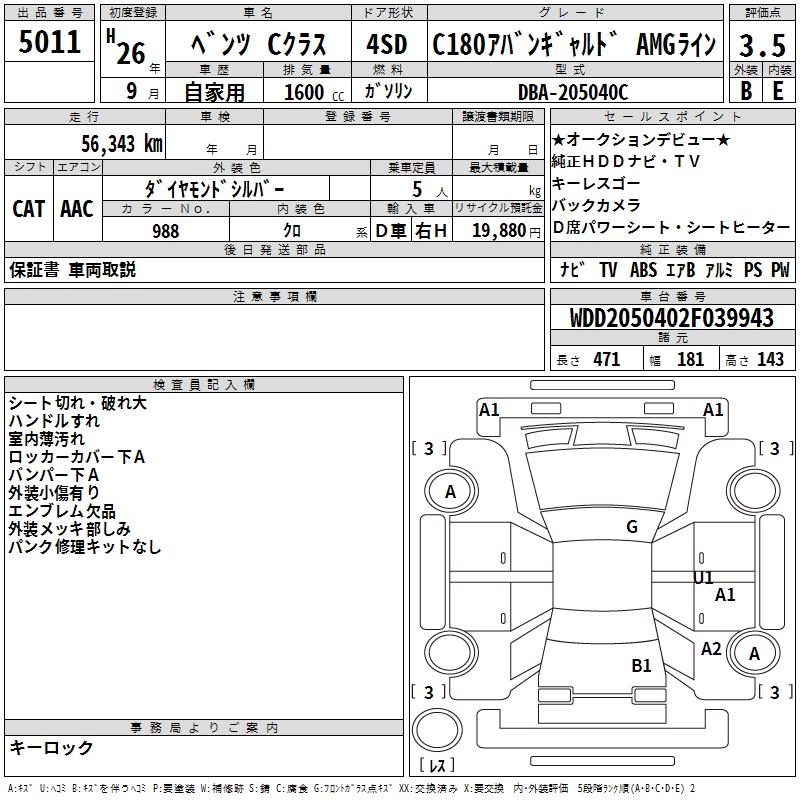Click アルミ equipment label

point(719,269)
